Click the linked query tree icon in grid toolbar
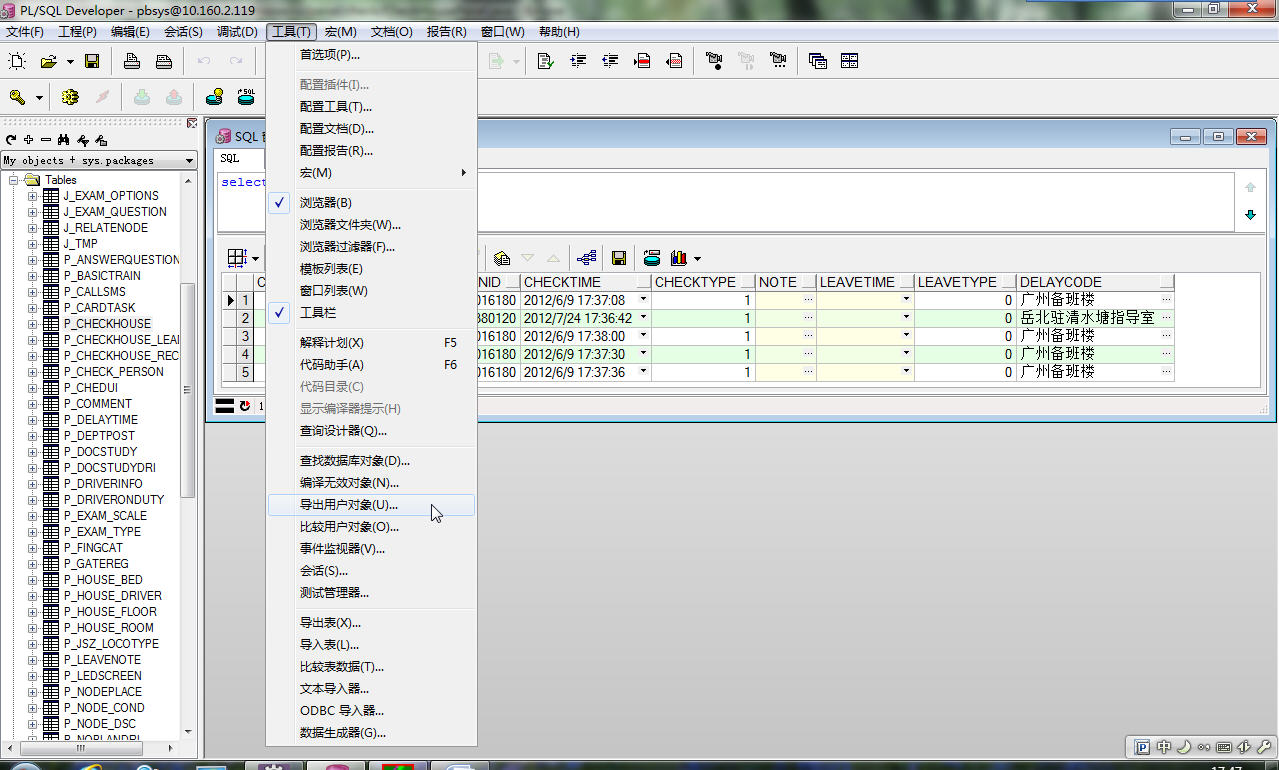The width and height of the screenshot is (1279, 770). 587,258
